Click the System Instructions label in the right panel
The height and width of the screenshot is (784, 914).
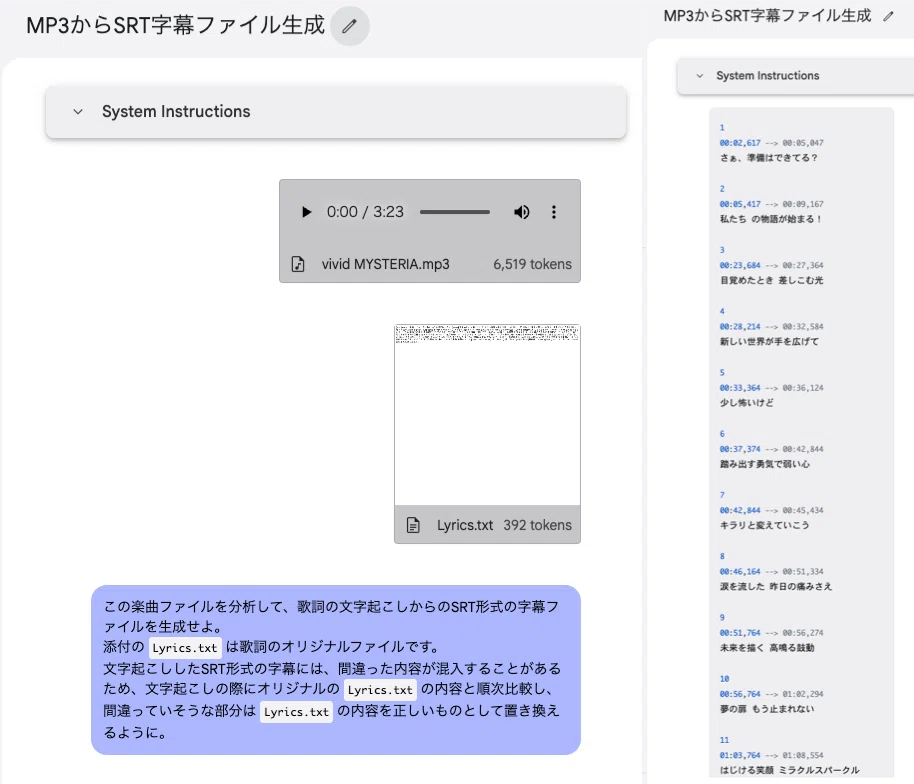coord(768,76)
